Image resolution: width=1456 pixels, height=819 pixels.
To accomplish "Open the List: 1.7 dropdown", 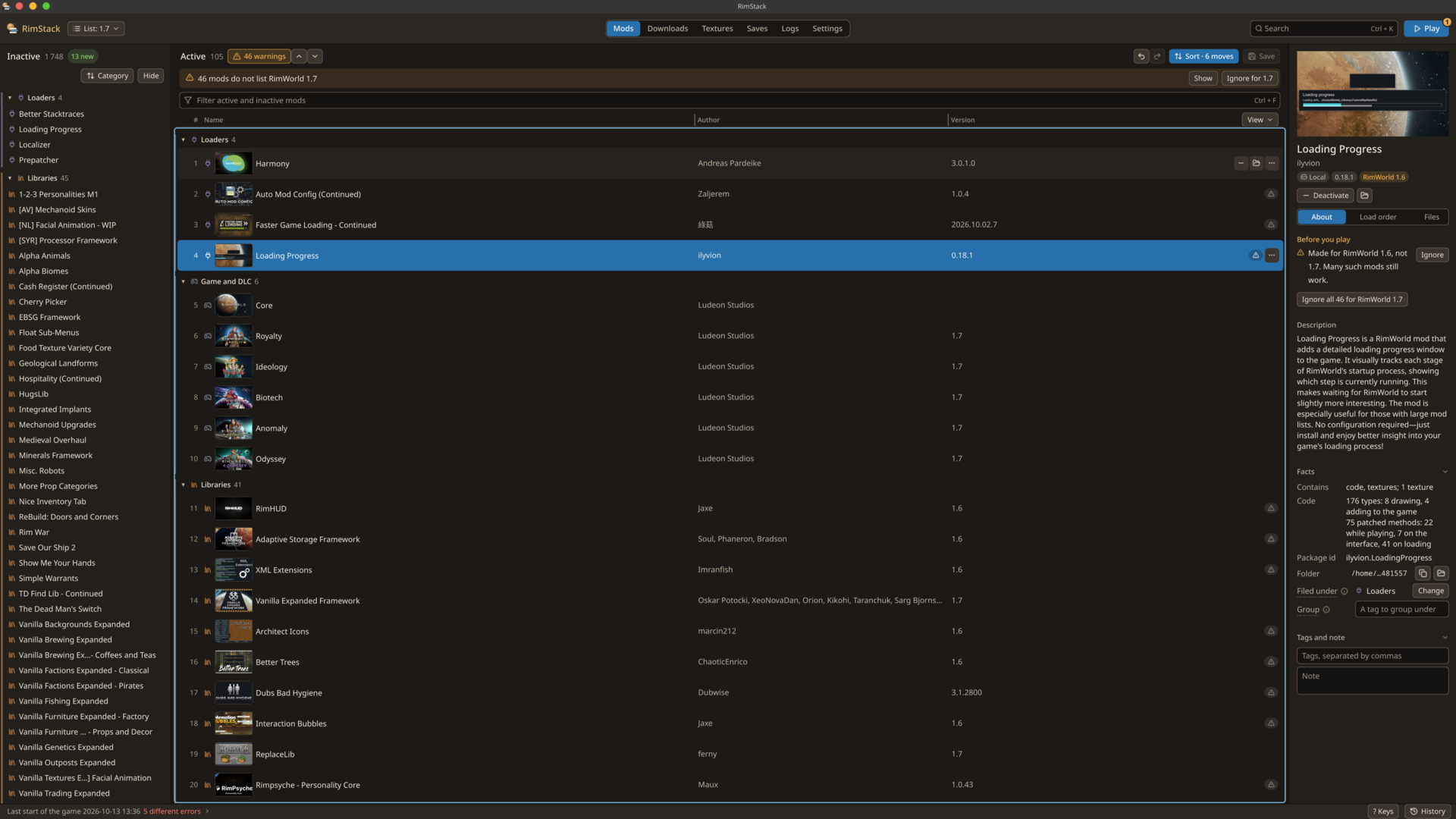I will (96, 29).
